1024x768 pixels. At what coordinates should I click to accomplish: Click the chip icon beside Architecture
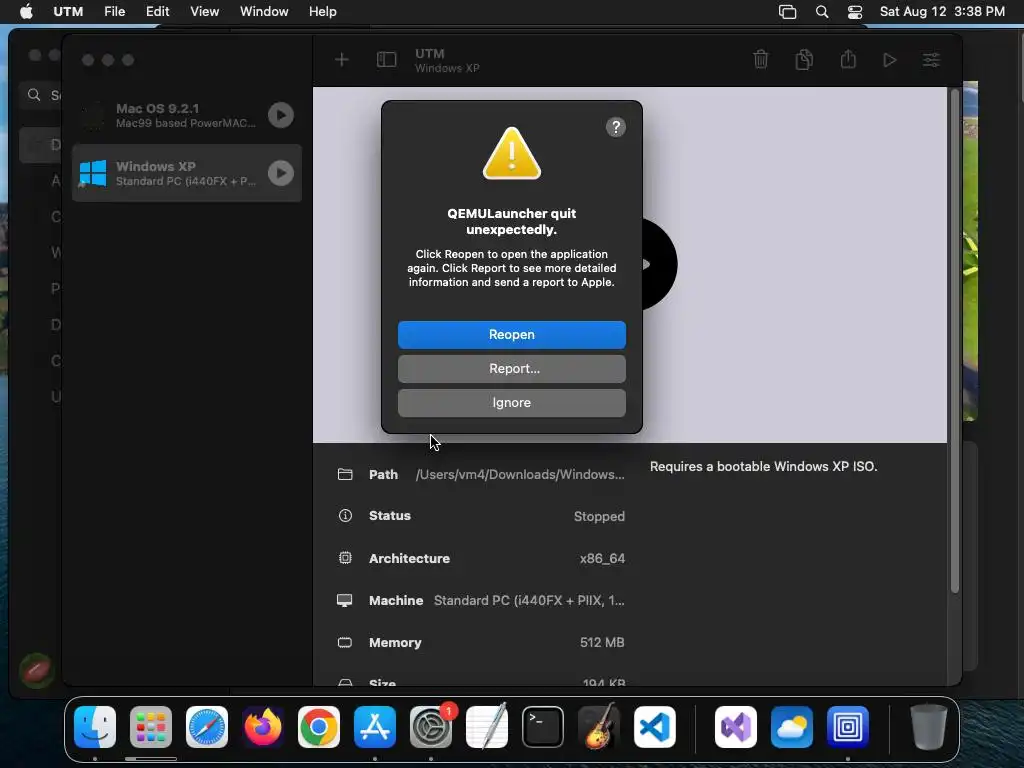pyautogui.click(x=345, y=558)
